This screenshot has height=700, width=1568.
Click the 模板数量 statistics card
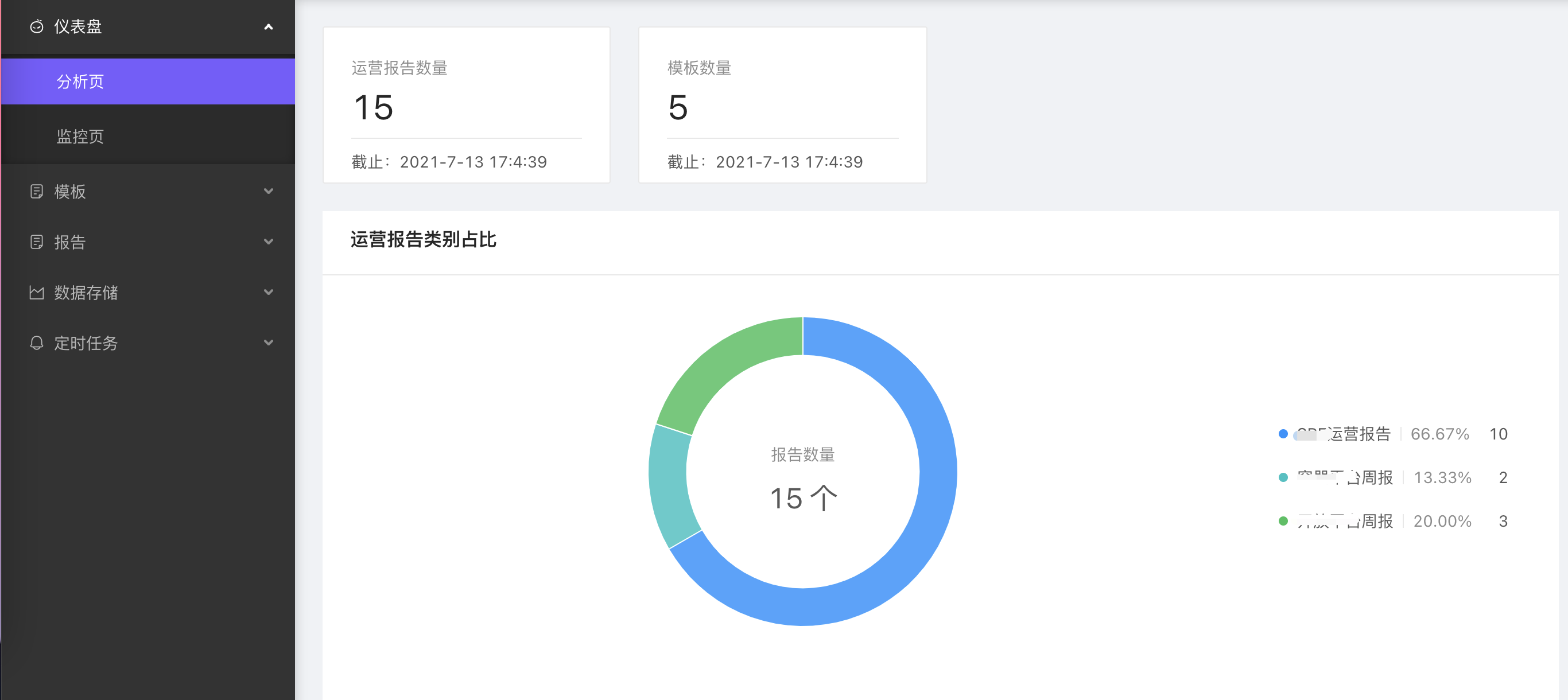(782, 104)
